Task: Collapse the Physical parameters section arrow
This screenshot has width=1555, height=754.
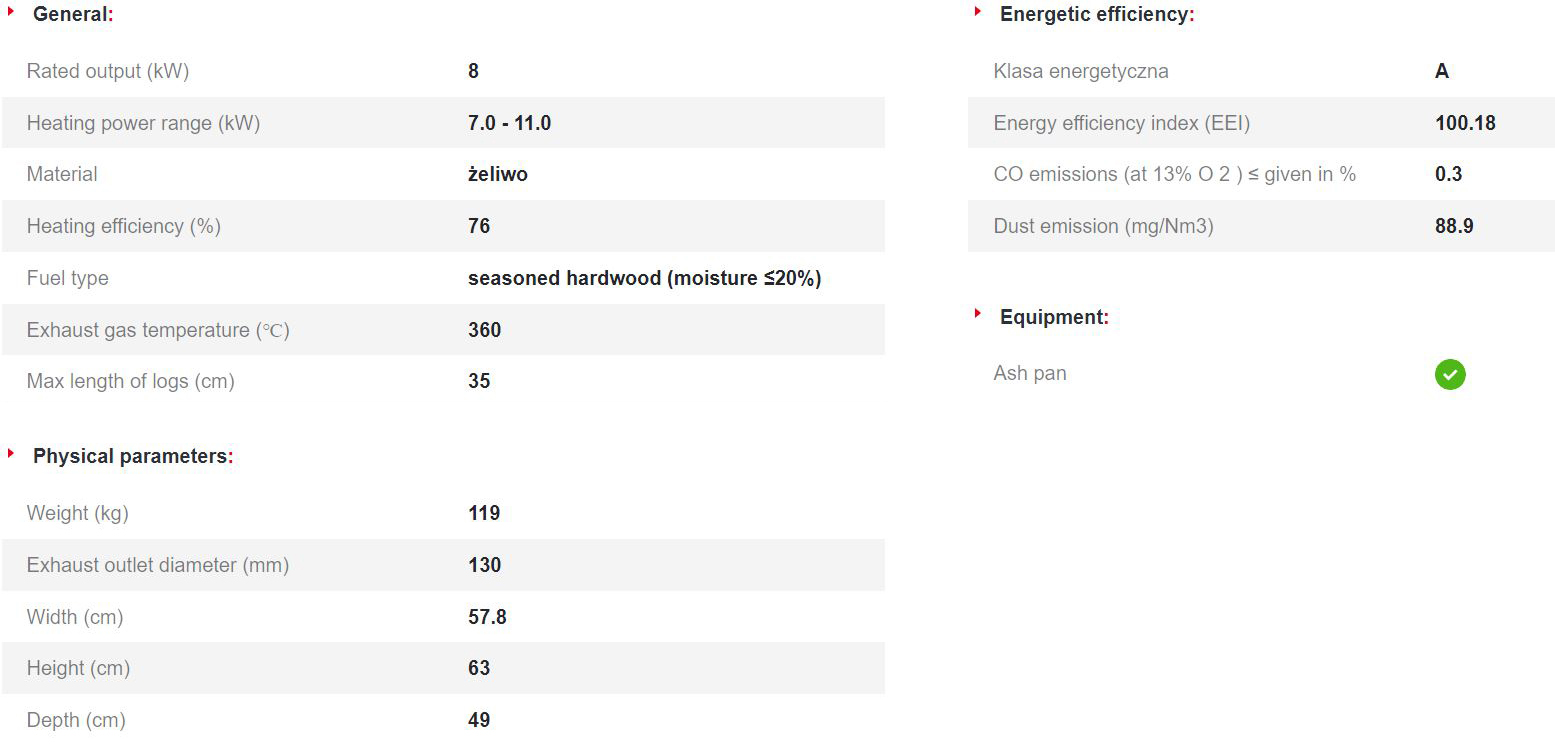Action: [x=11, y=454]
